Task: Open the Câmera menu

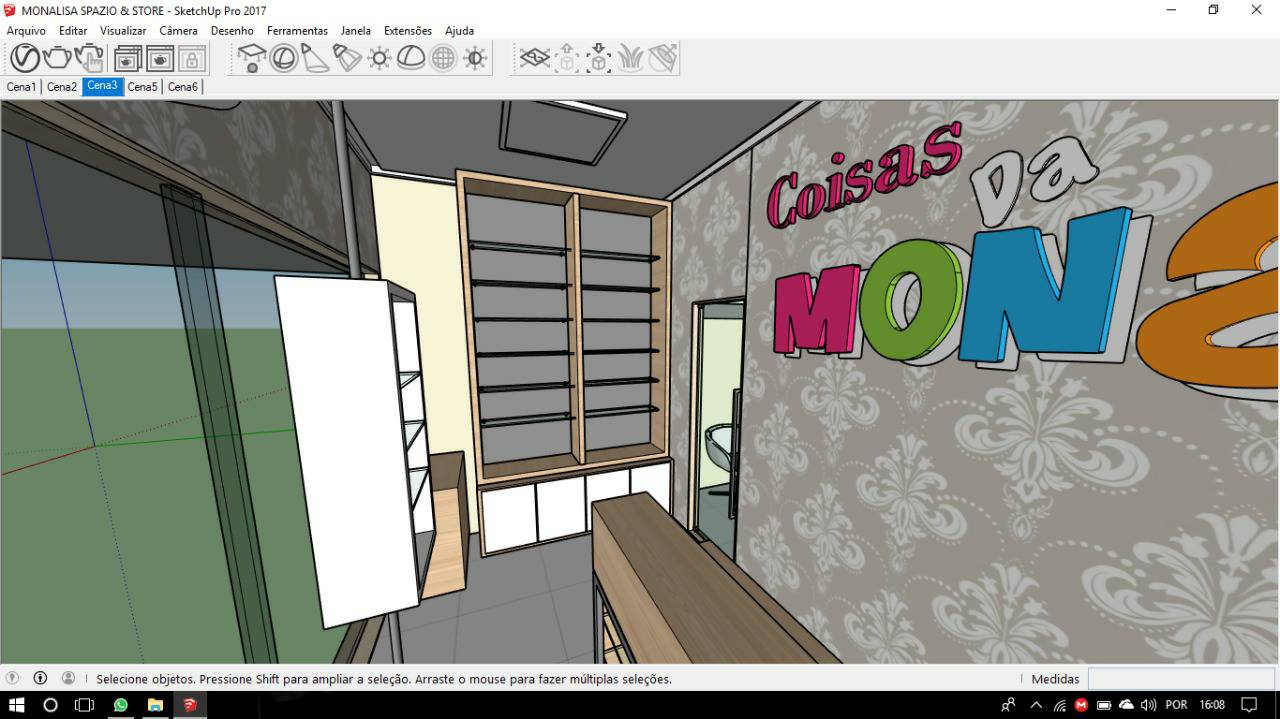Action: 178,31
